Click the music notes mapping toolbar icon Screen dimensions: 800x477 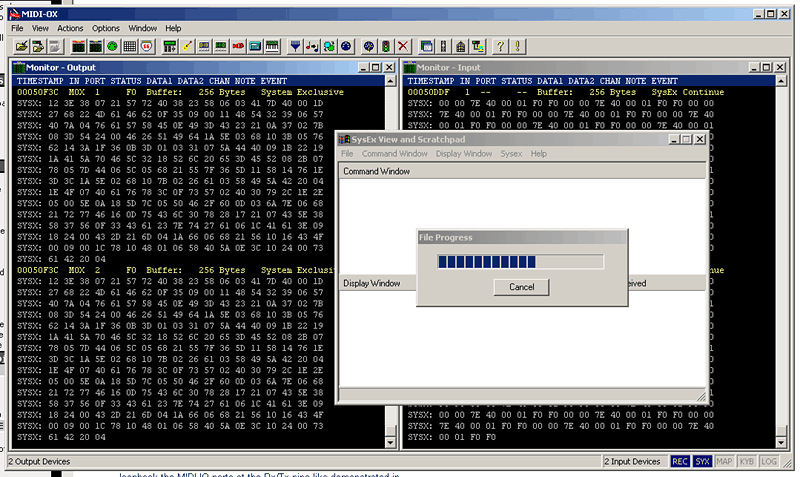pyautogui.click(x=312, y=46)
